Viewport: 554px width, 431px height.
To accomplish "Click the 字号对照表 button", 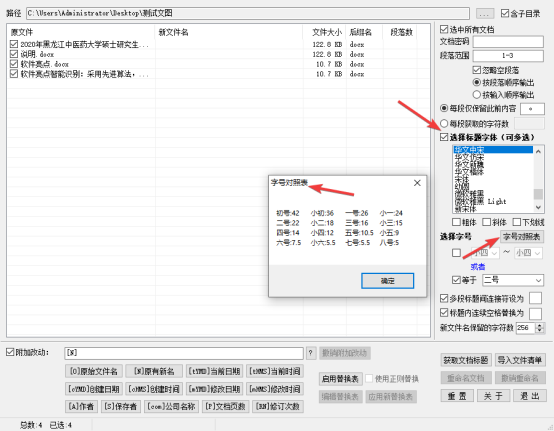I will click(x=522, y=237).
